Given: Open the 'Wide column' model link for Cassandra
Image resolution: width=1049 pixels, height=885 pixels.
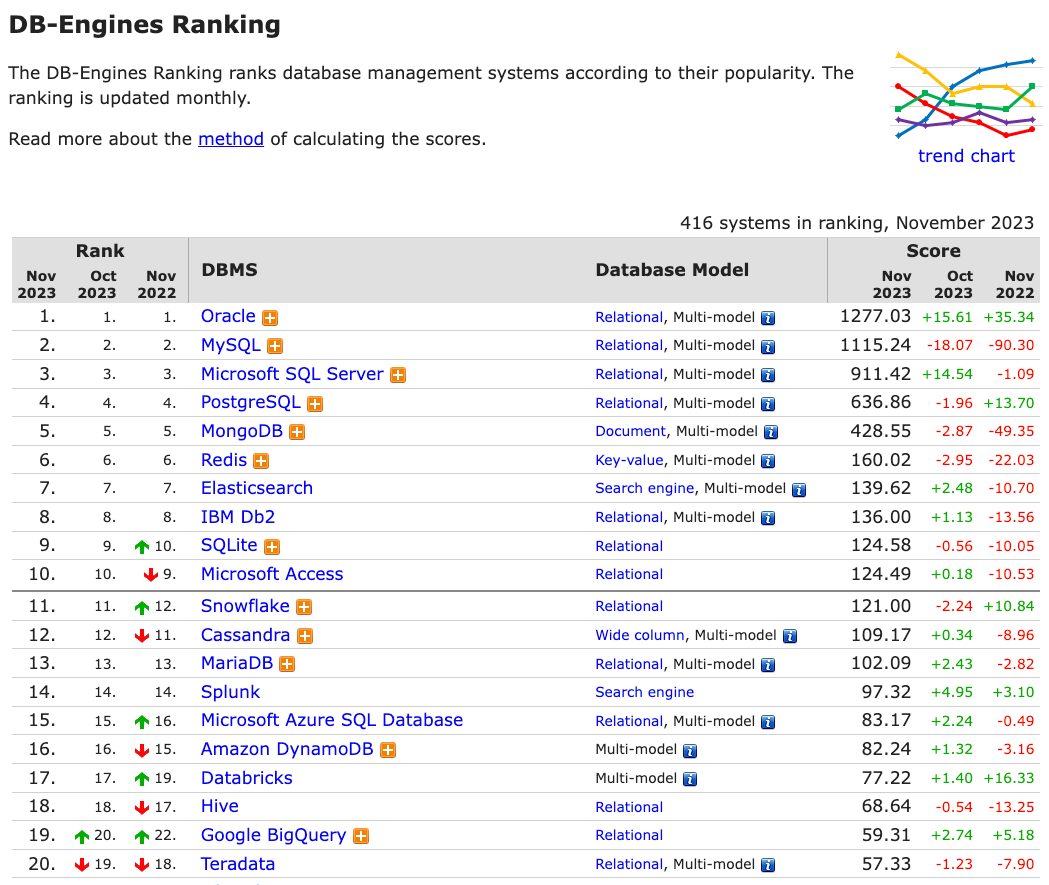Looking at the screenshot, I should click(640, 636).
